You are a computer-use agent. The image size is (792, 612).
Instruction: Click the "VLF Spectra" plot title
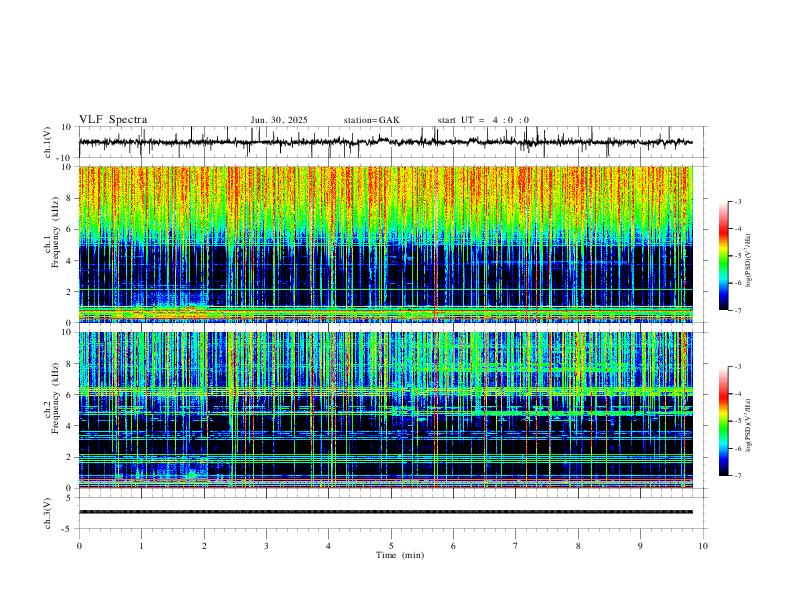pos(113,120)
